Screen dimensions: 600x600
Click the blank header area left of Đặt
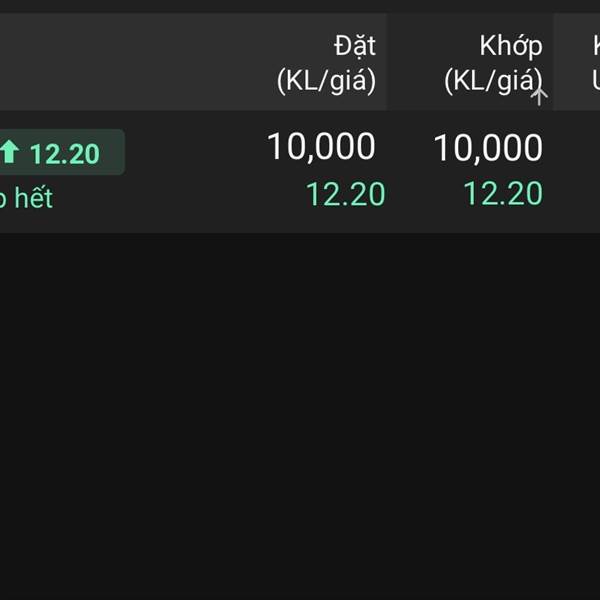pyautogui.click(x=134, y=62)
